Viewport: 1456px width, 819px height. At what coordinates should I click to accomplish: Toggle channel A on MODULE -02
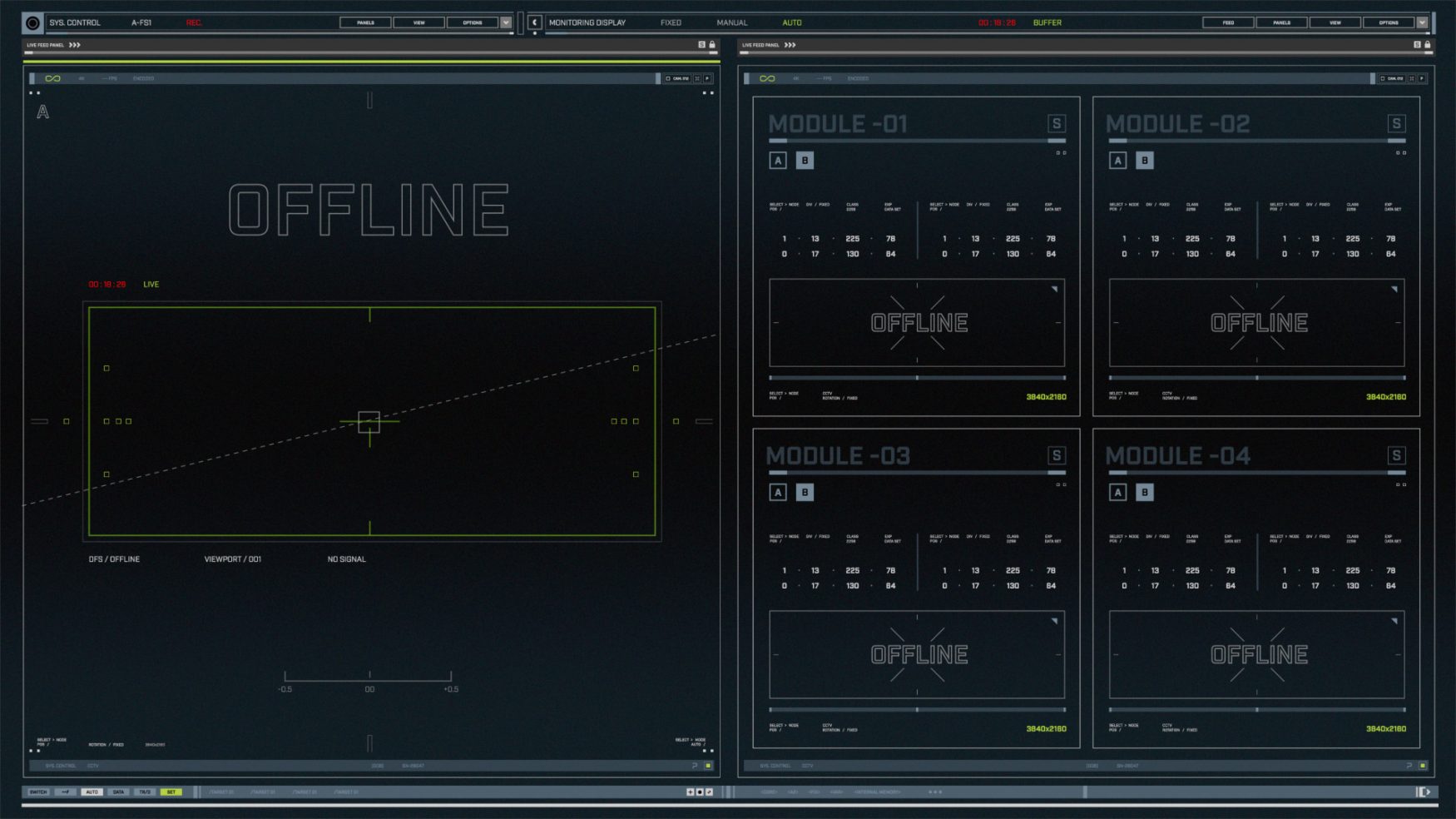pos(1117,161)
